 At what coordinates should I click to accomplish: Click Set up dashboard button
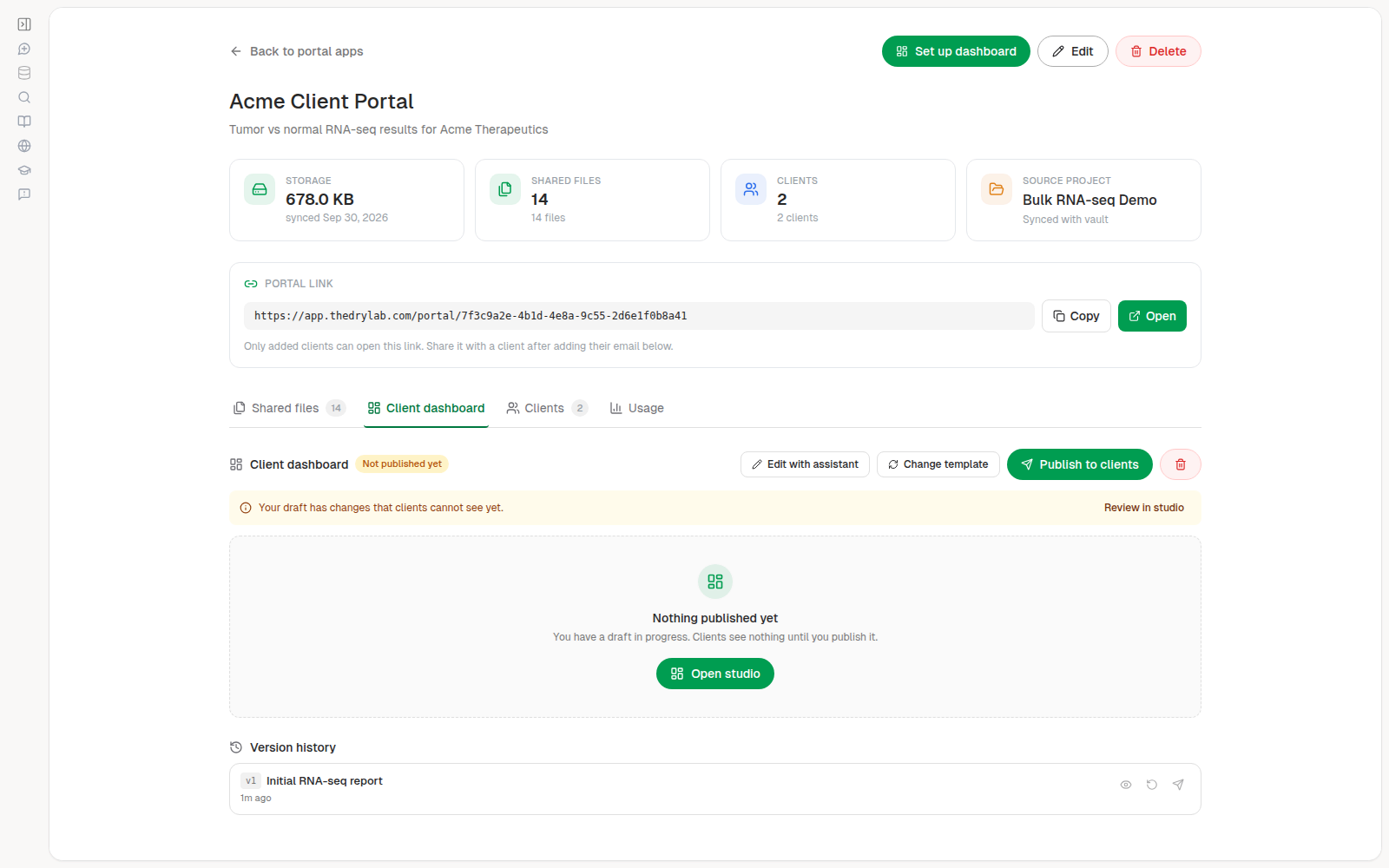[956, 51]
